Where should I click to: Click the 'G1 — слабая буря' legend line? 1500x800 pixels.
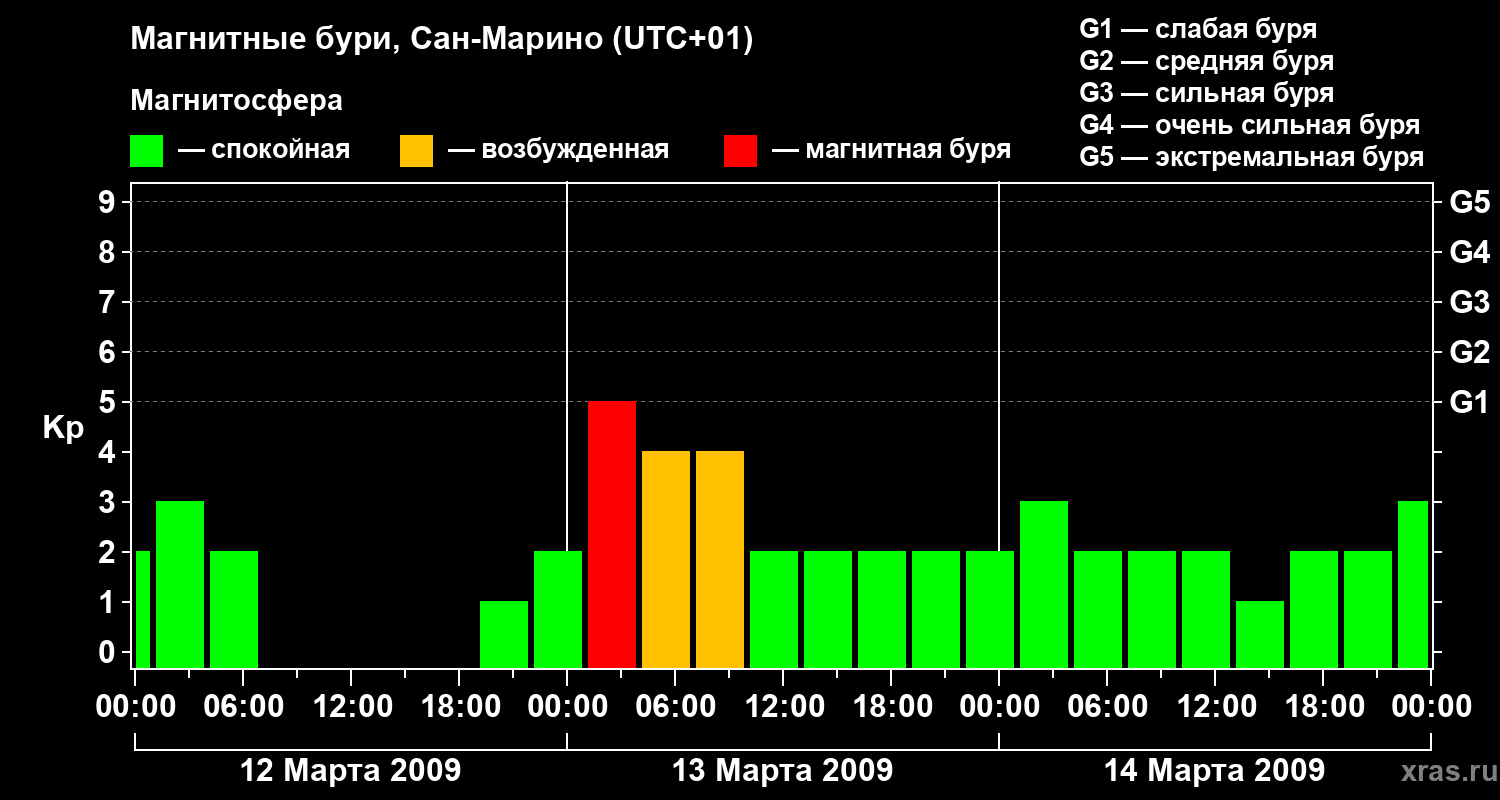[1198, 29]
